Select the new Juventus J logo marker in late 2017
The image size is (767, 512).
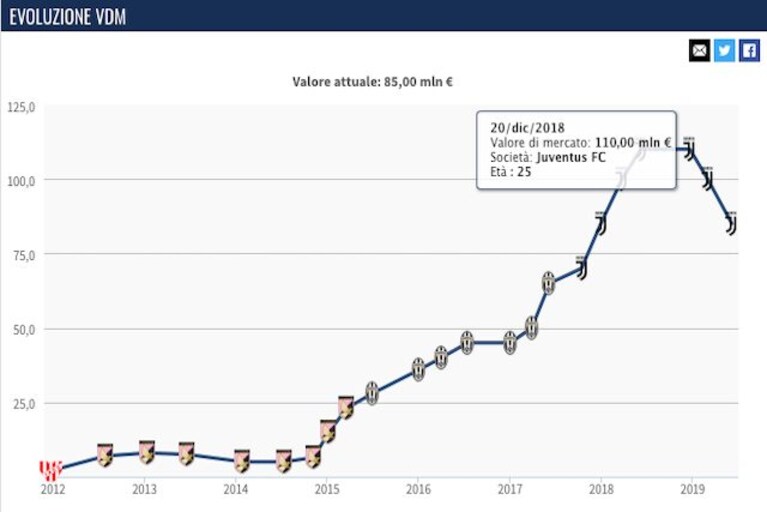(581, 267)
